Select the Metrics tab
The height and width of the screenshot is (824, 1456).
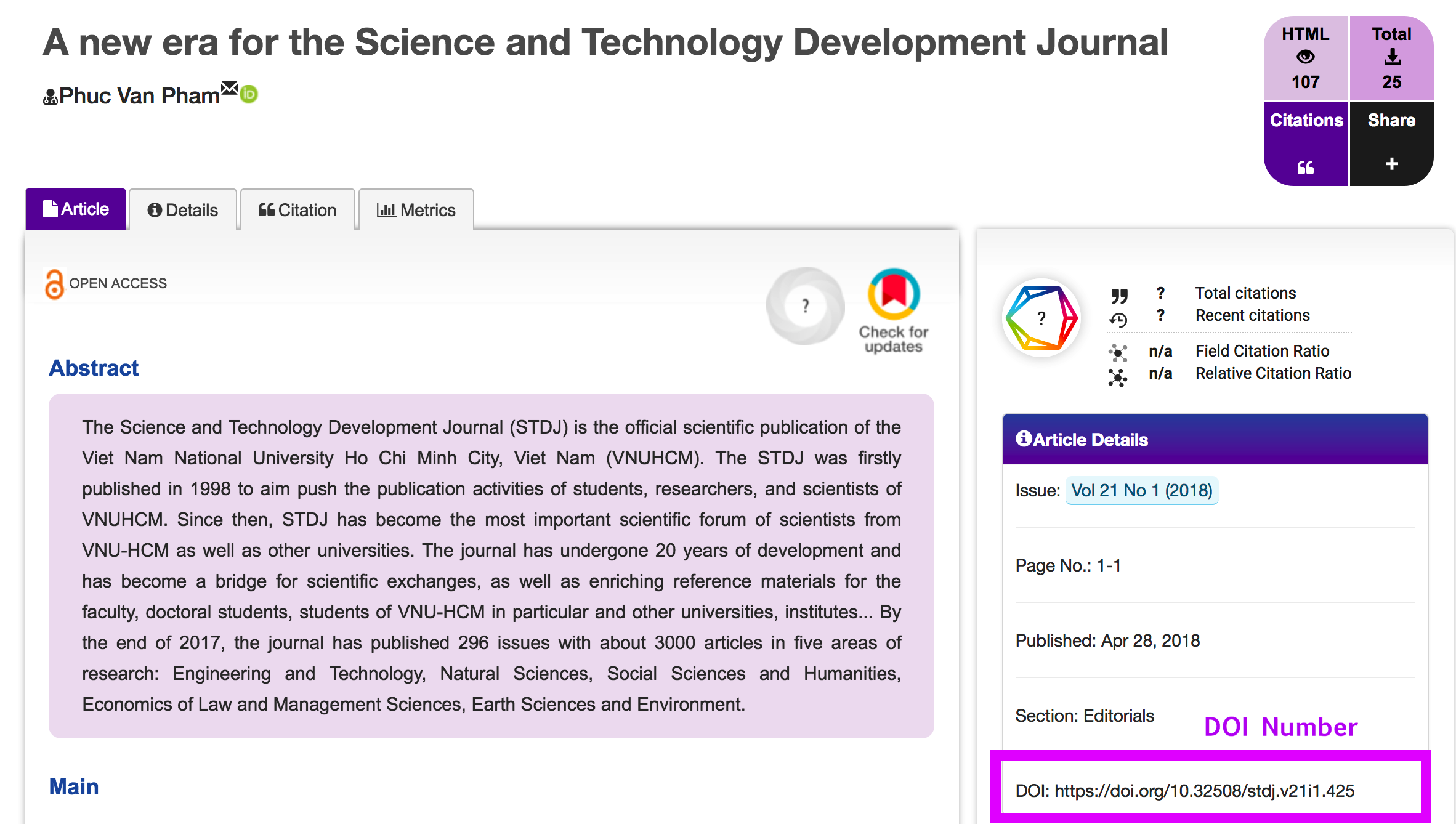(x=416, y=210)
